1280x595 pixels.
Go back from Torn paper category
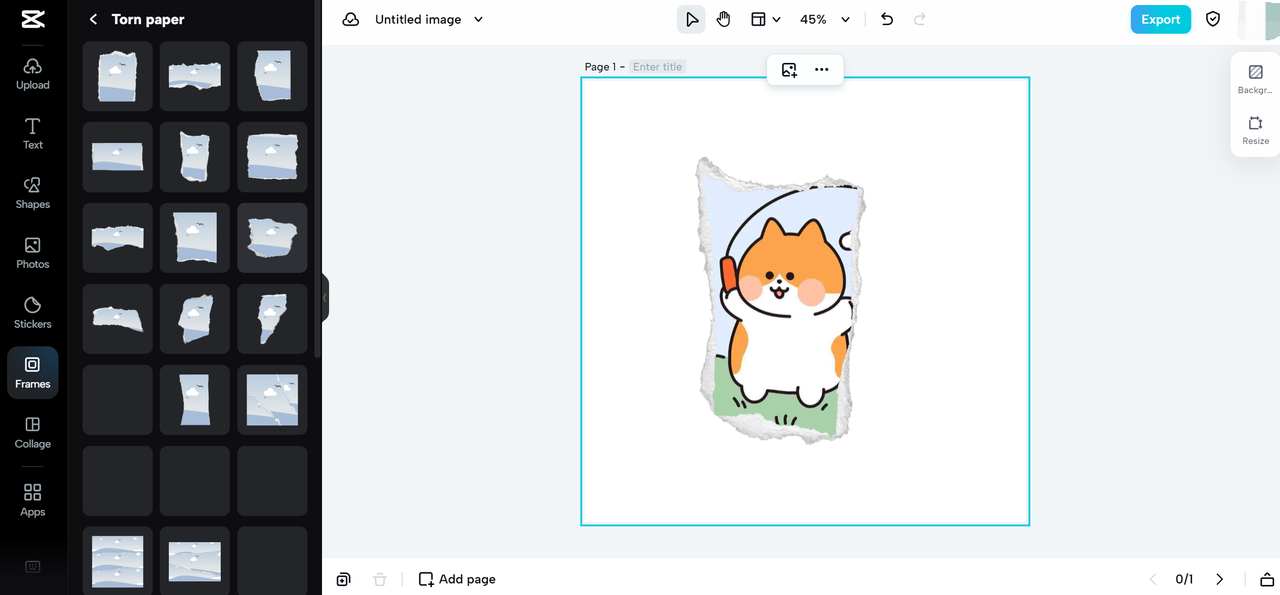tap(93, 19)
